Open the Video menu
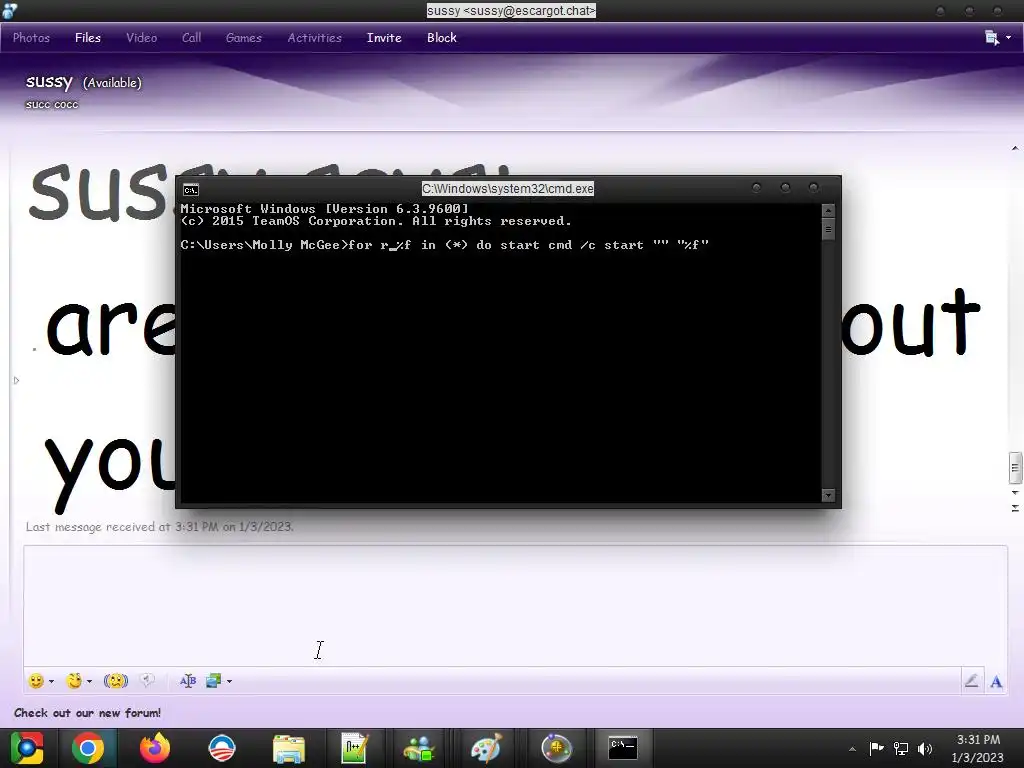Viewport: 1024px width, 768px height. pos(142,38)
